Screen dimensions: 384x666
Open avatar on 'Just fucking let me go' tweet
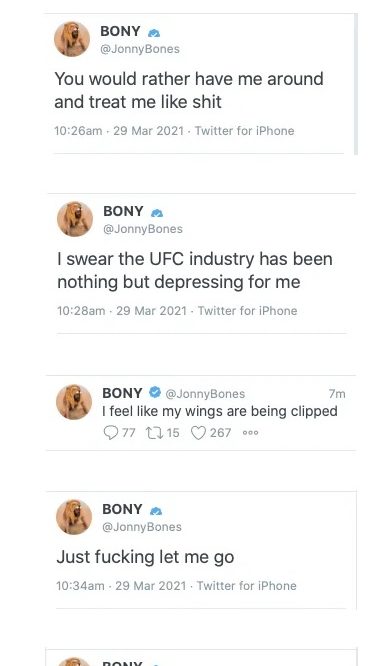(x=74, y=517)
